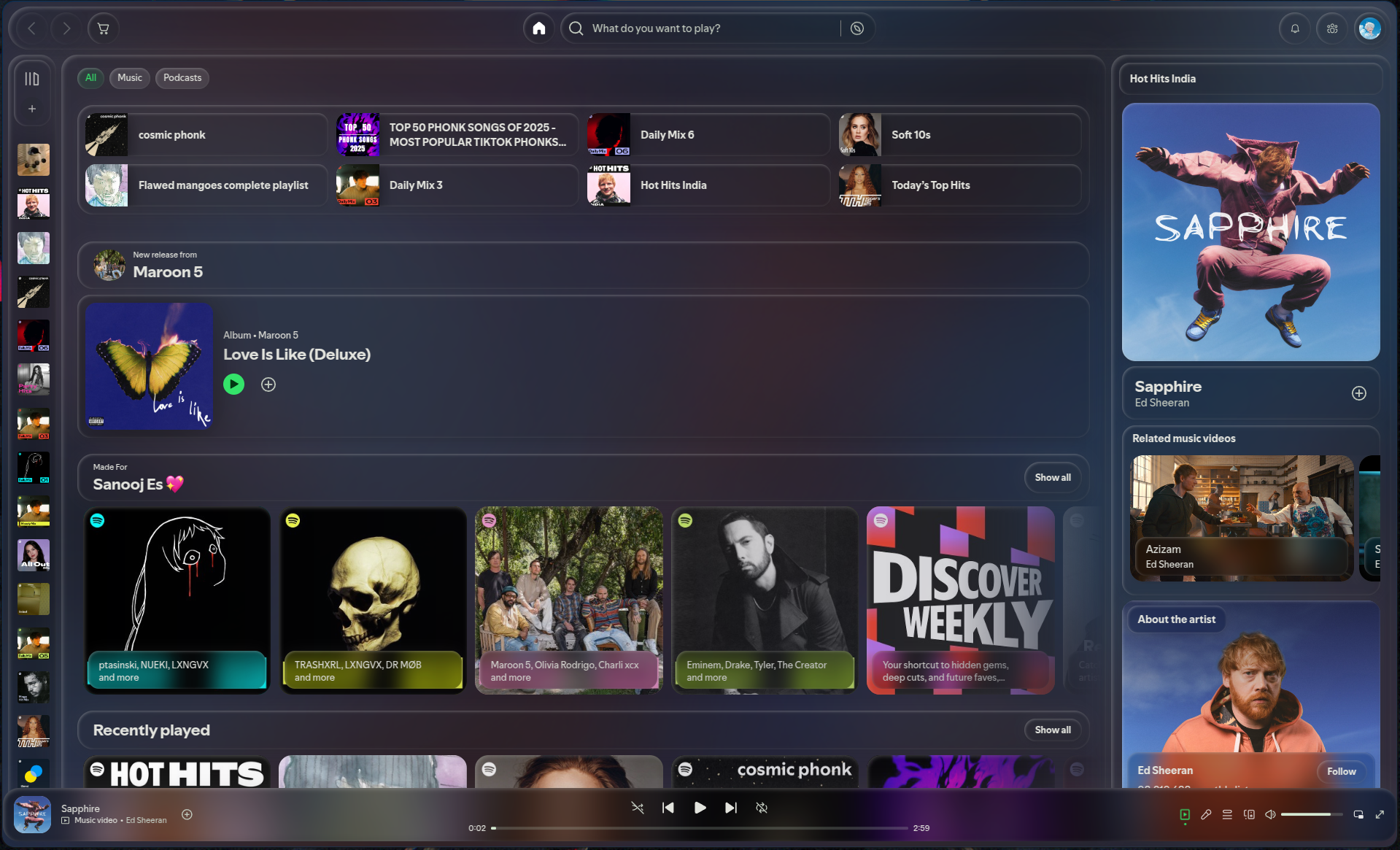The image size is (1400, 850).
Task: Open the shopping cart marketplace icon
Action: click(103, 28)
